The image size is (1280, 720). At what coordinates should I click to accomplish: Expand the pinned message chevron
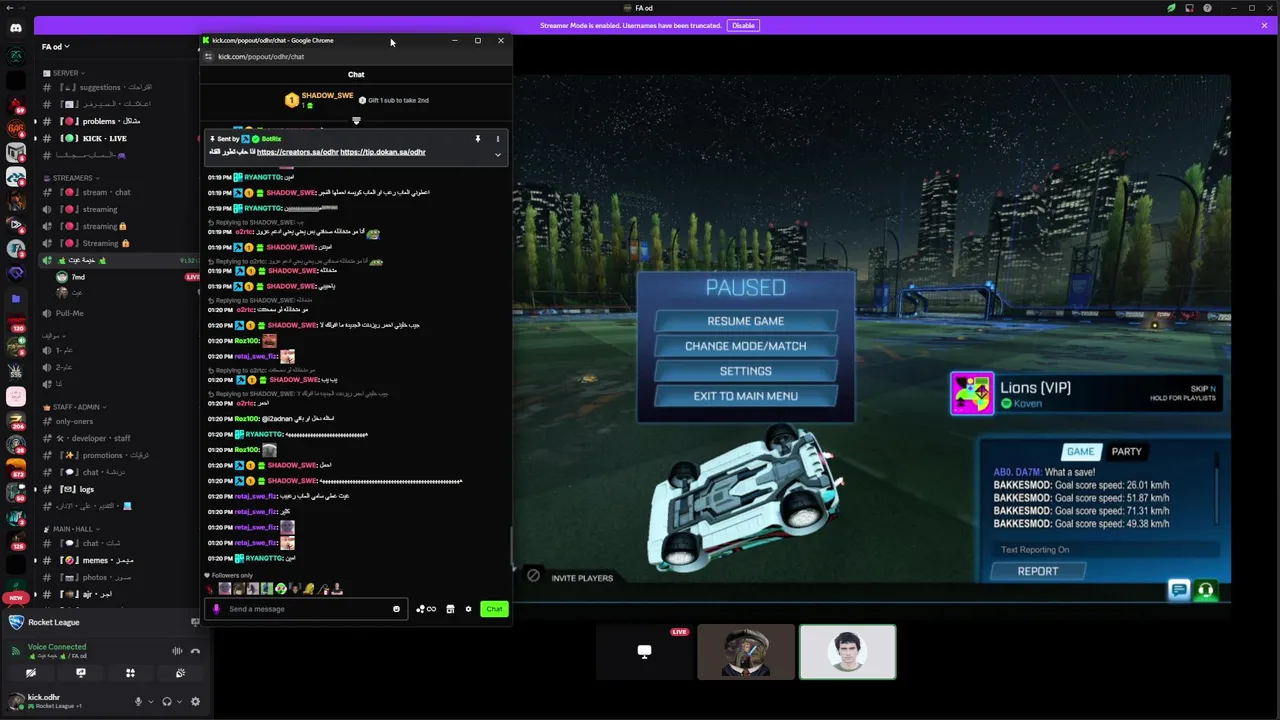click(x=497, y=155)
